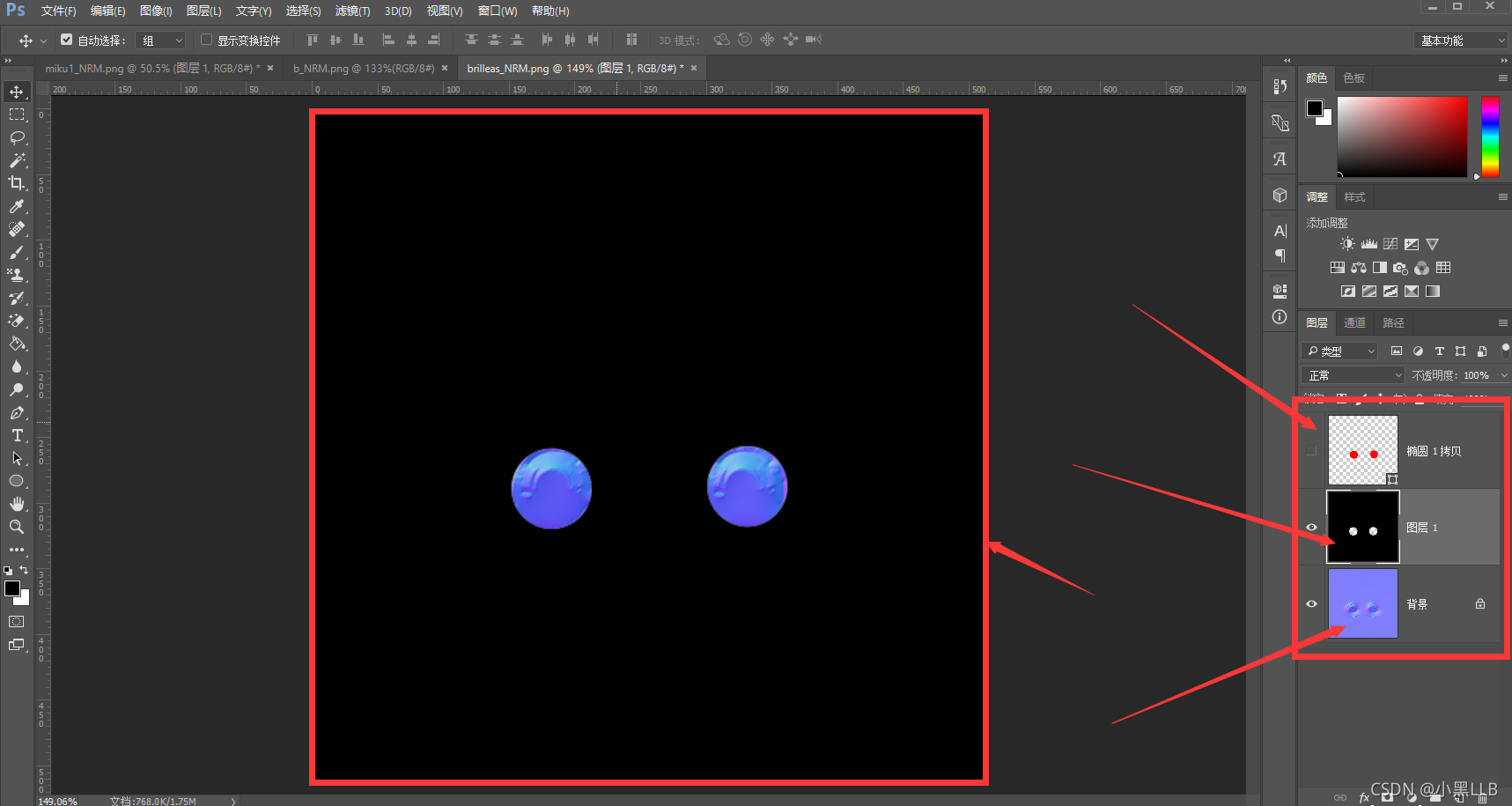Open the 基本功能 workspace dropdown
The image size is (1512, 806).
1460,41
